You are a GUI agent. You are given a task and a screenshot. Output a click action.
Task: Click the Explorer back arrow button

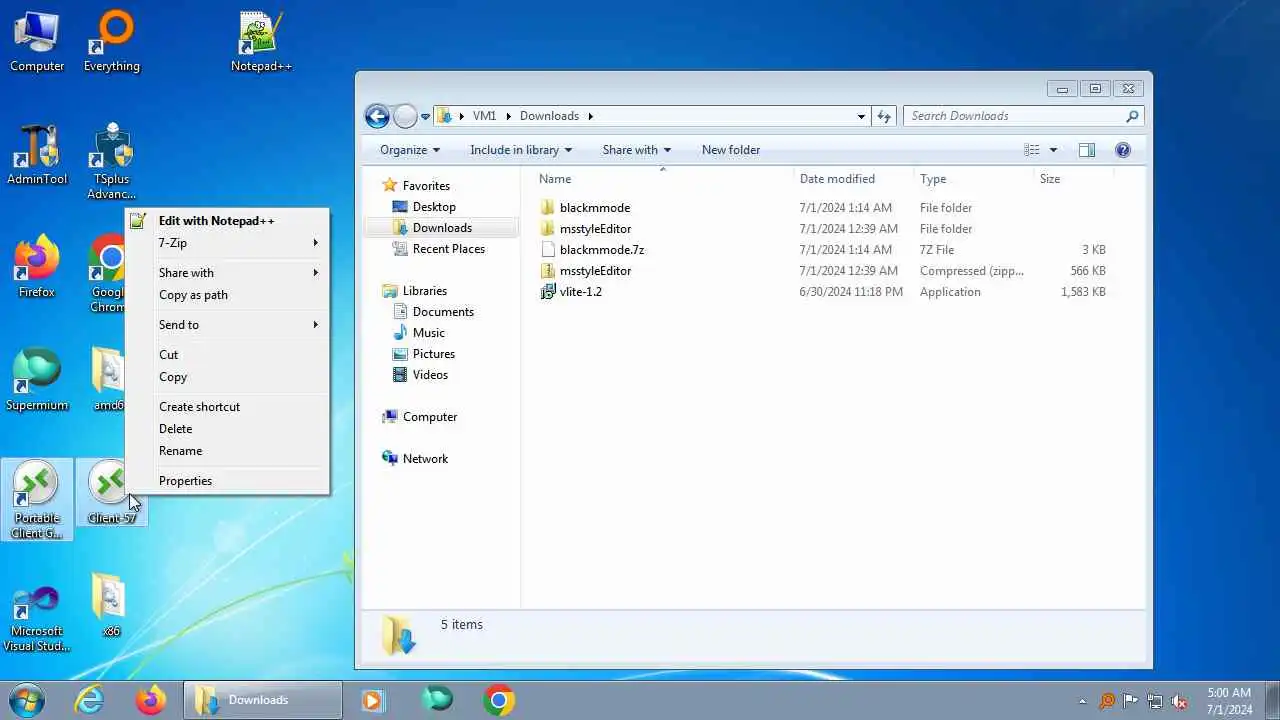[x=377, y=116]
